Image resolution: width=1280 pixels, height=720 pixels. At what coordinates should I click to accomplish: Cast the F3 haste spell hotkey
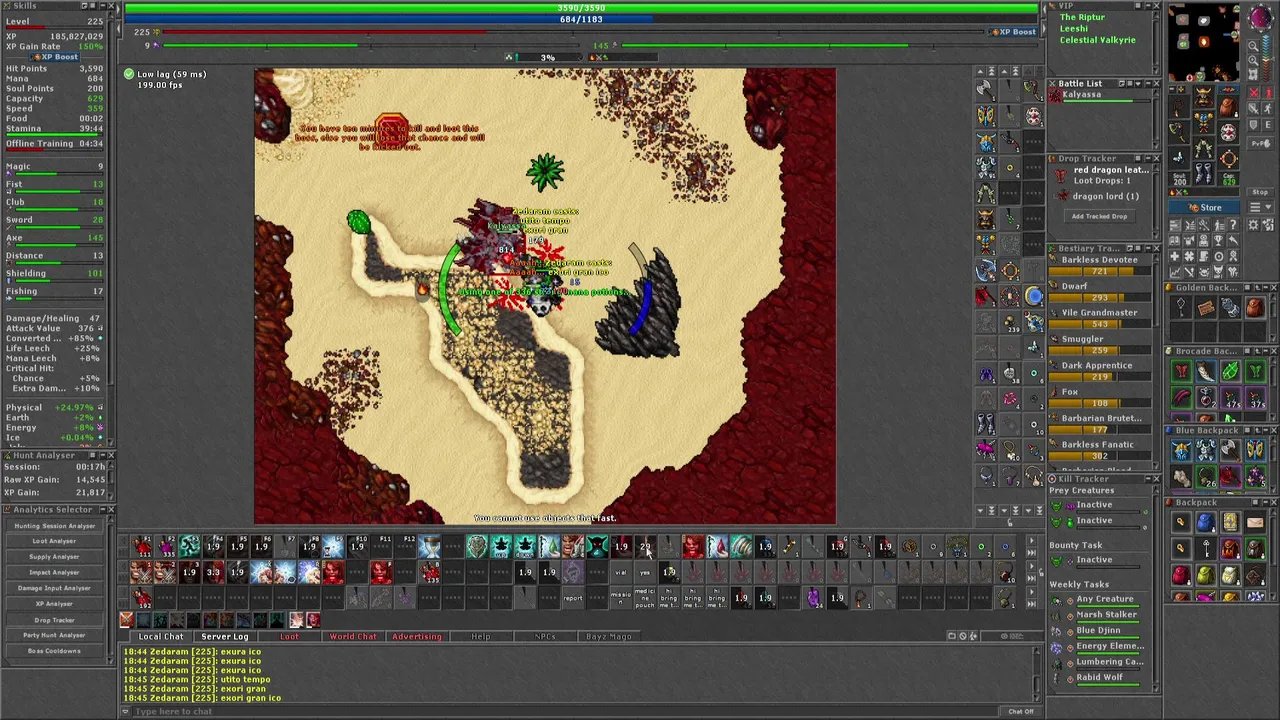189,546
